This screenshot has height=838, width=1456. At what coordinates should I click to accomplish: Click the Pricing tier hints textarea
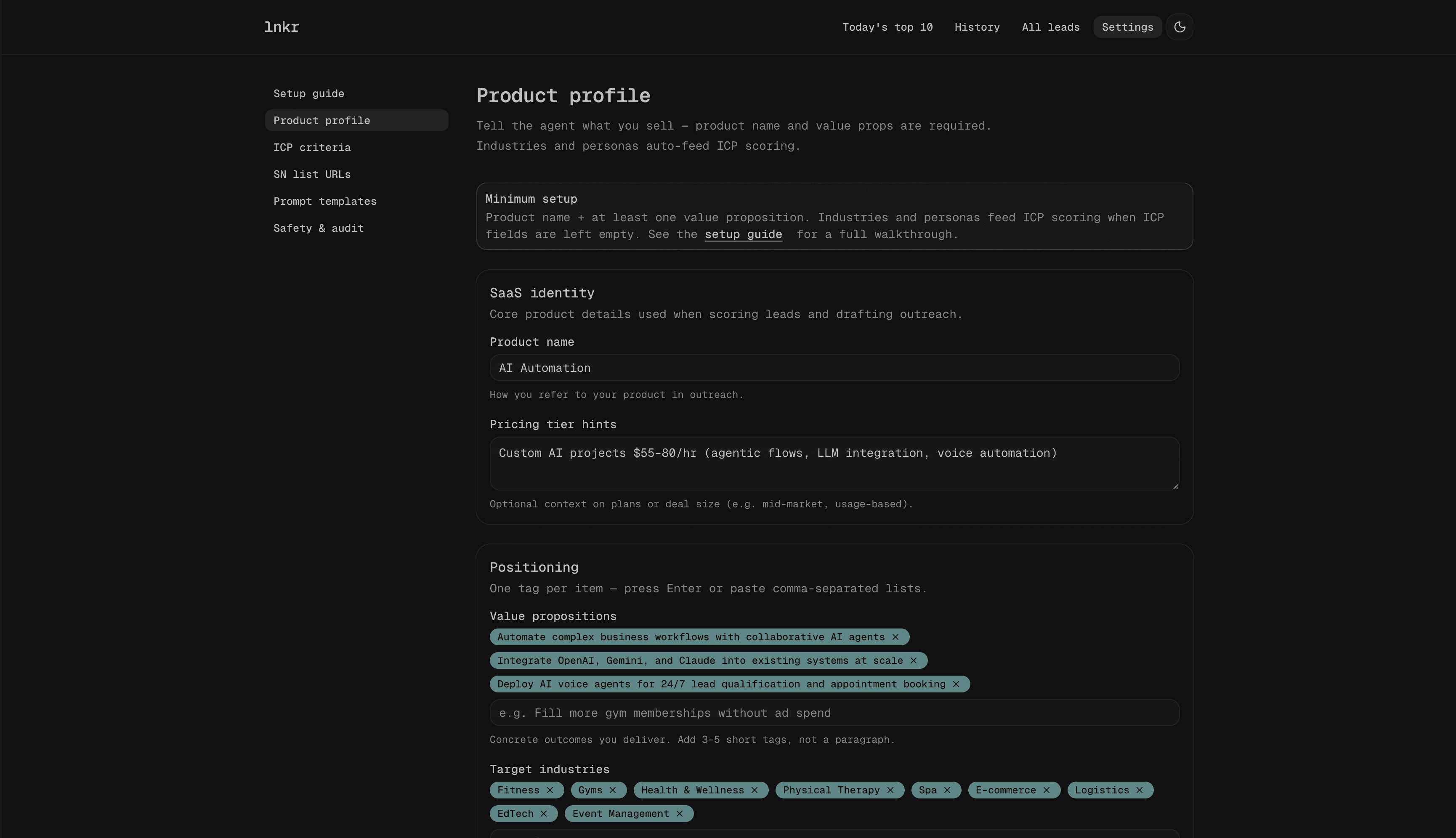(x=834, y=464)
